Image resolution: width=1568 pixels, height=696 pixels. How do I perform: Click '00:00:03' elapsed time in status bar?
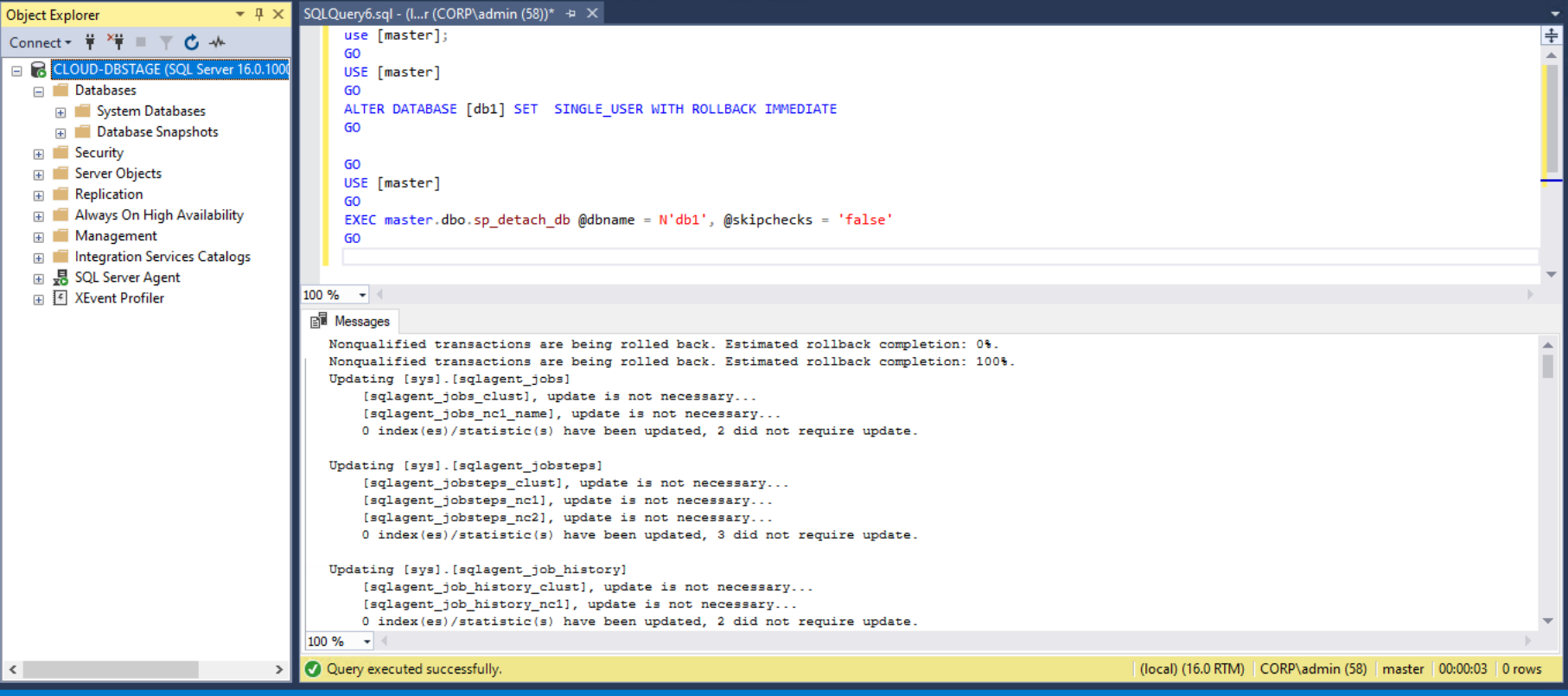(x=1463, y=668)
